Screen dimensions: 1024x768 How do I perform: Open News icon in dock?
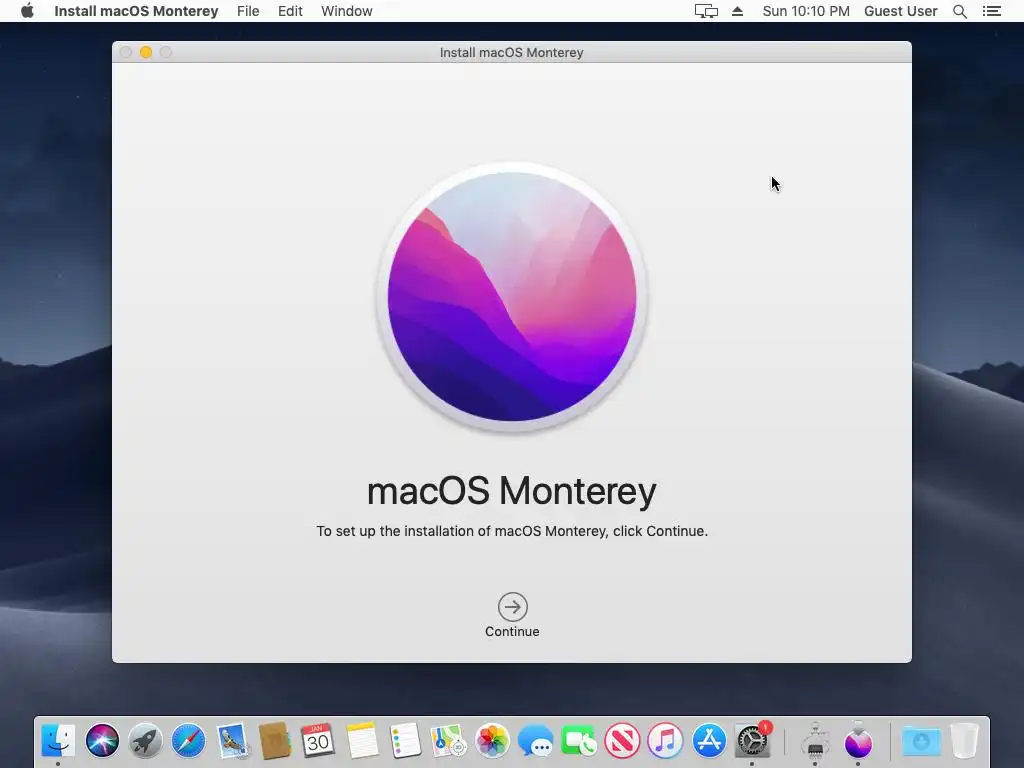point(622,741)
